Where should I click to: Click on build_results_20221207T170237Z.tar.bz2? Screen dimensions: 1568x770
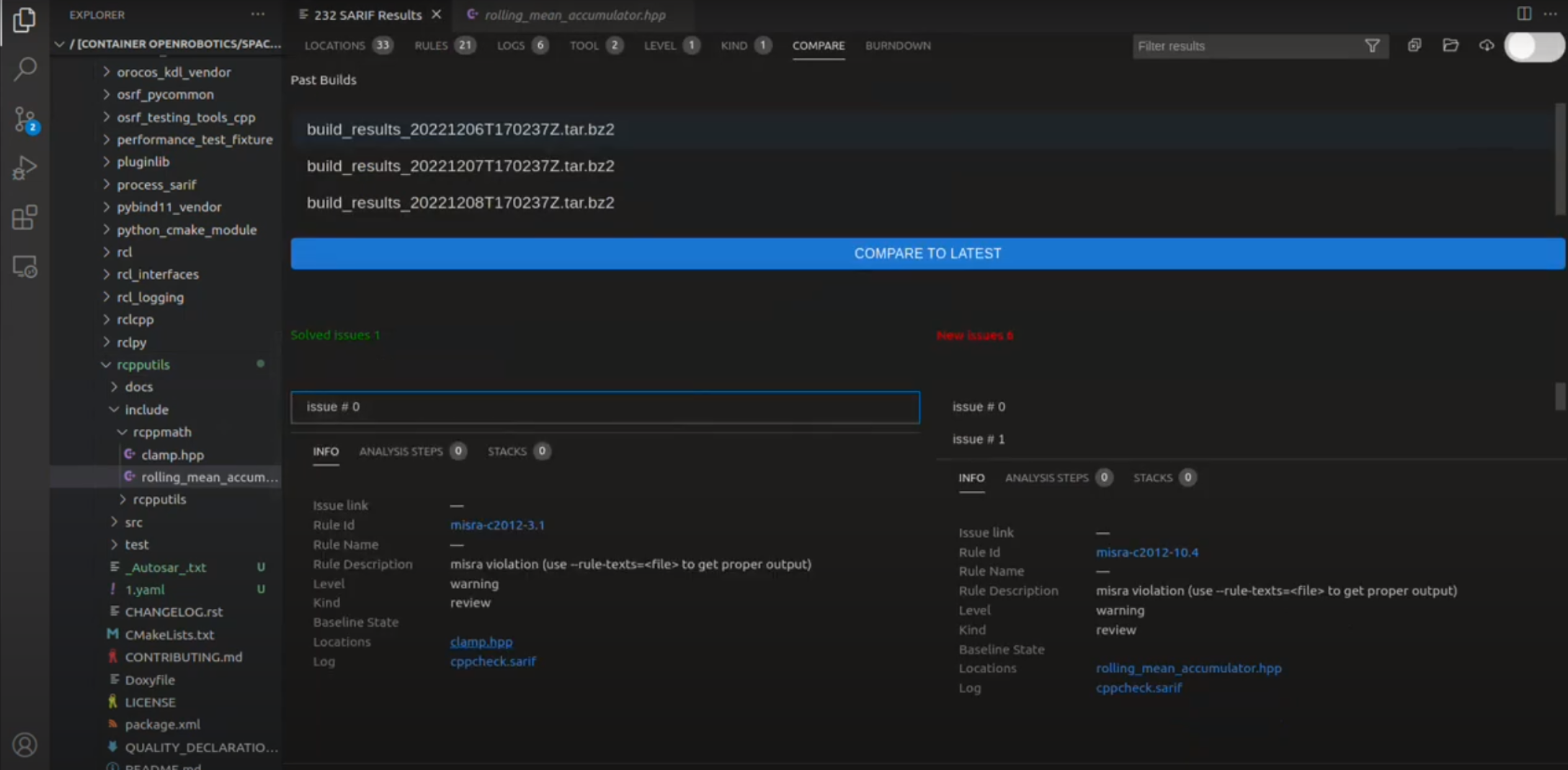tap(460, 166)
